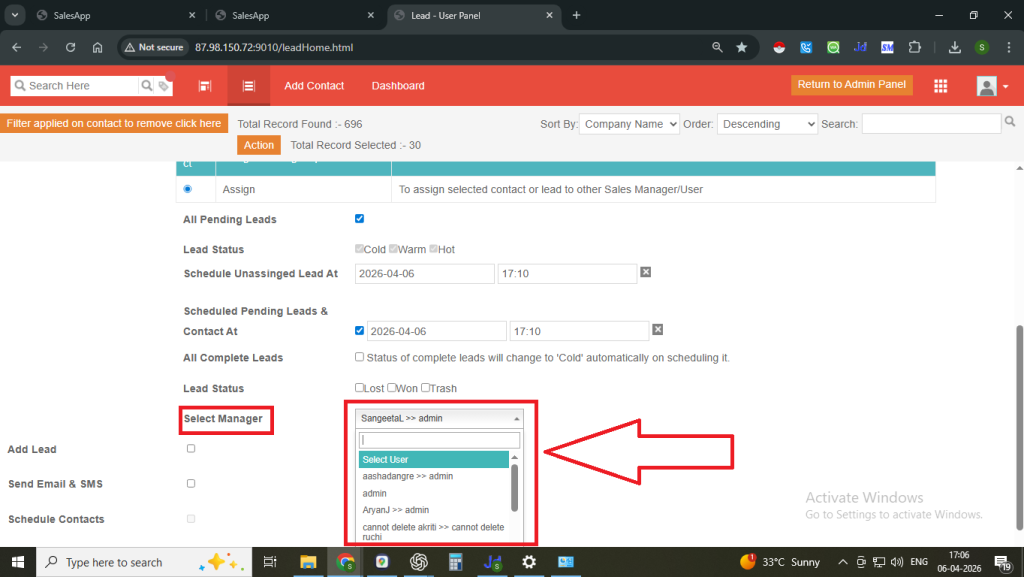Open the user profile avatar menu
Screen dimensions: 1024x577
click(x=991, y=86)
